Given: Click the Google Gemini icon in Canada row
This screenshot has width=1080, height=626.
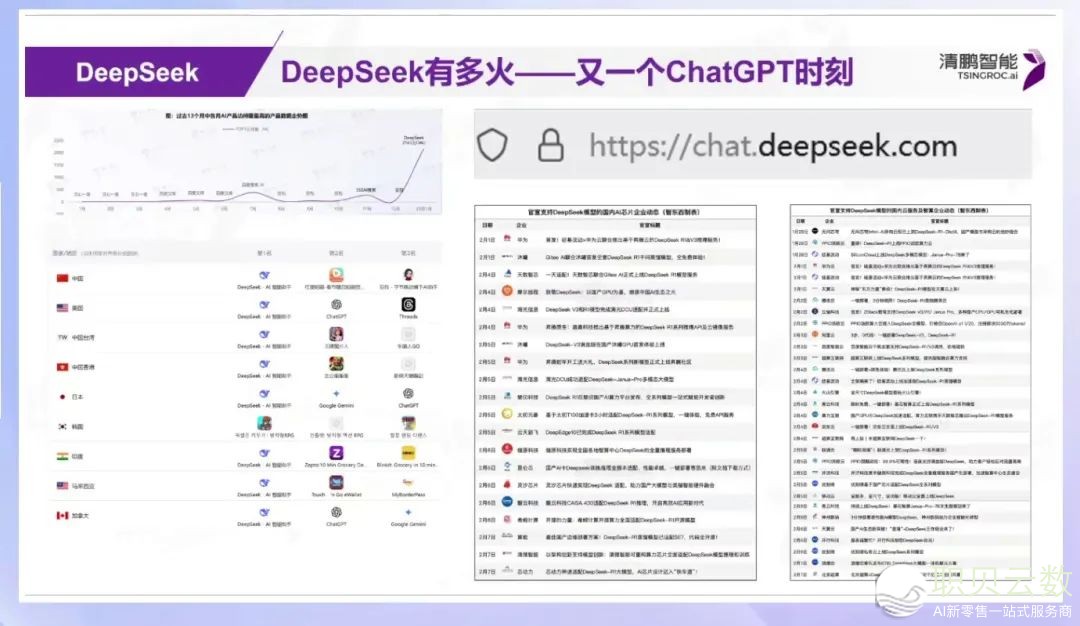Looking at the screenshot, I should tap(408, 512).
